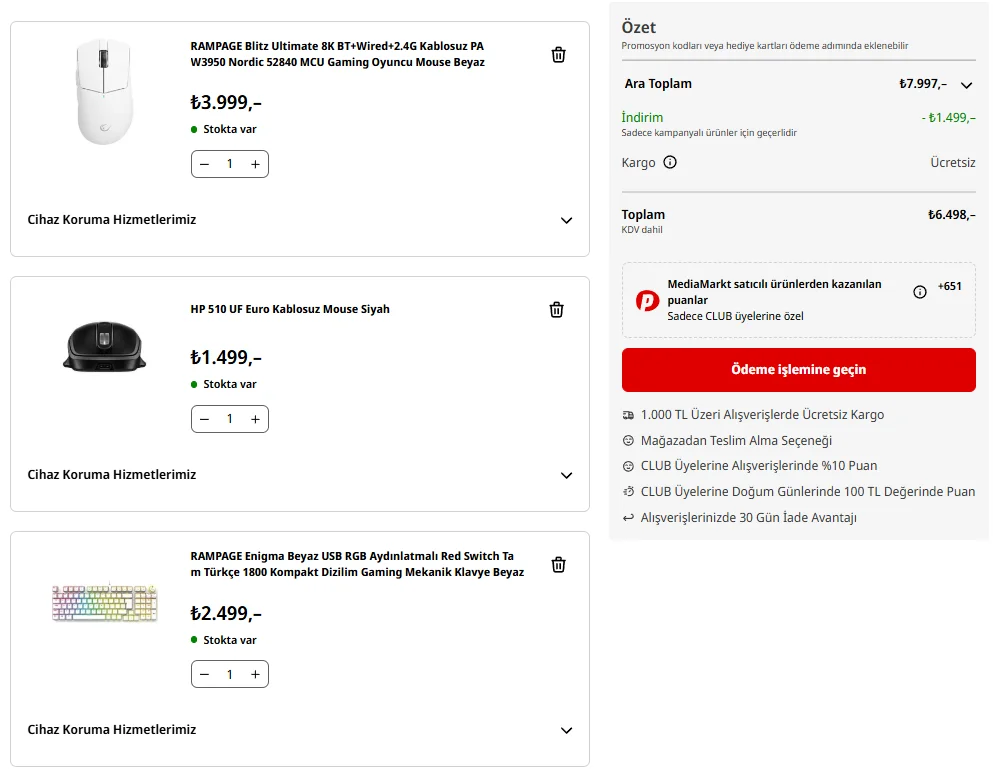1001x777 pixels.
Task: Increase HP 510 UF mouse quantity
Action: 255,419
